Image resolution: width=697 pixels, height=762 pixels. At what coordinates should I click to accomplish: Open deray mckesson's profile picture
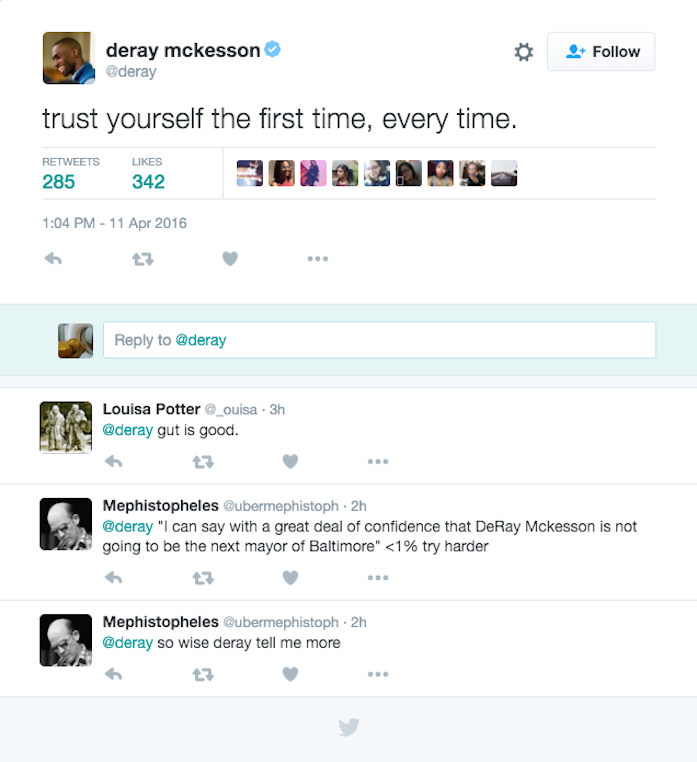click(x=68, y=58)
